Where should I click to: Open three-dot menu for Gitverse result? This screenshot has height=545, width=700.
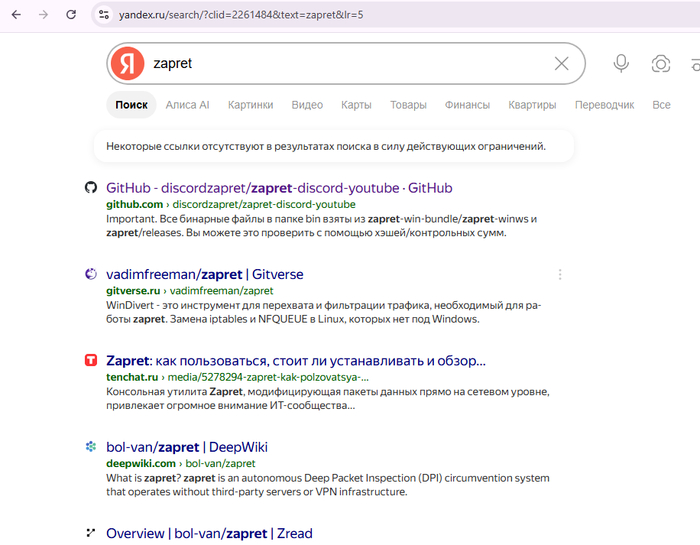coord(560,275)
